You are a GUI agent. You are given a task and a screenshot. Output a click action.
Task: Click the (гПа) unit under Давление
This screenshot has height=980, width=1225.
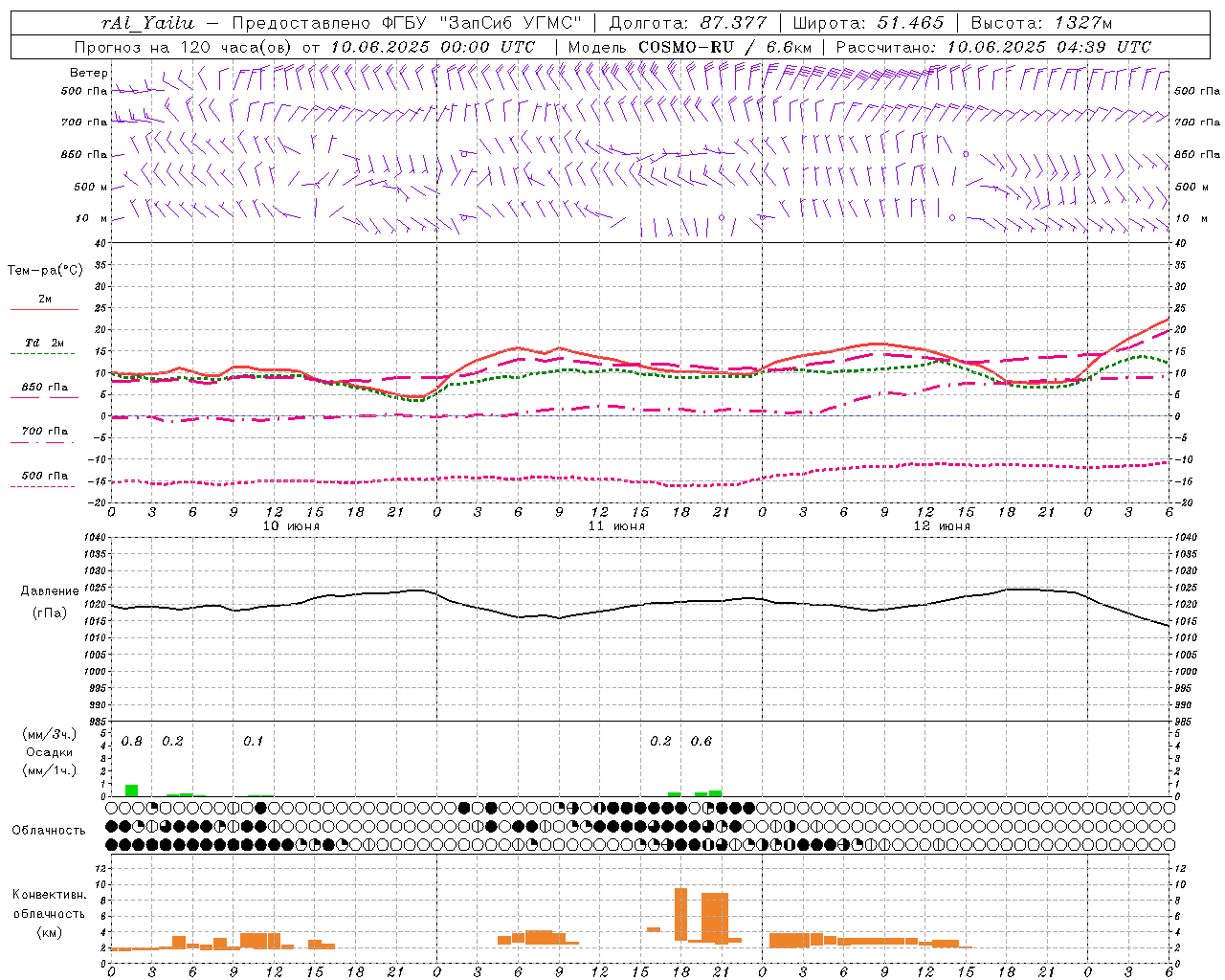point(50,612)
